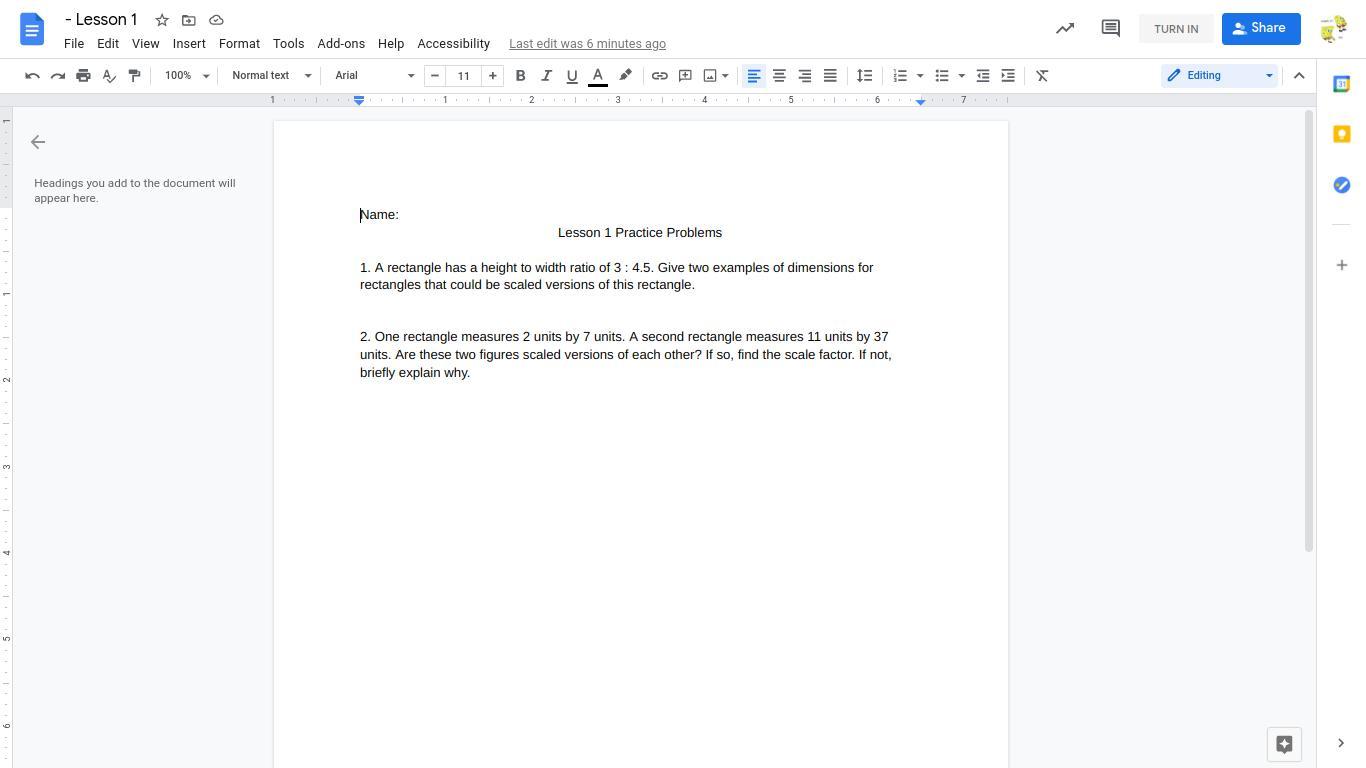The height and width of the screenshot is (768, 1366).
Task: Redo the last action
Action: coord(58,76)
